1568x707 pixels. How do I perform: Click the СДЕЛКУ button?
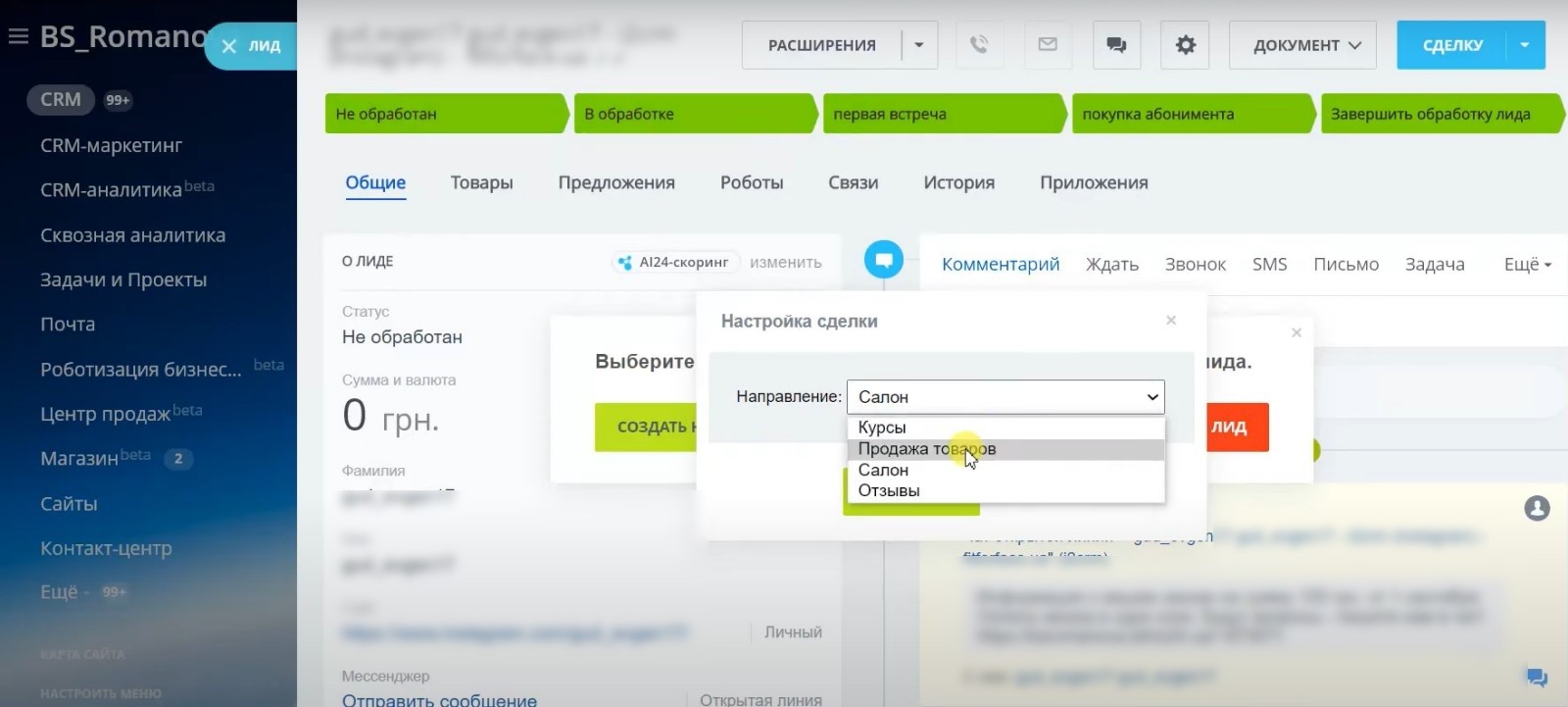[1452, 45]
